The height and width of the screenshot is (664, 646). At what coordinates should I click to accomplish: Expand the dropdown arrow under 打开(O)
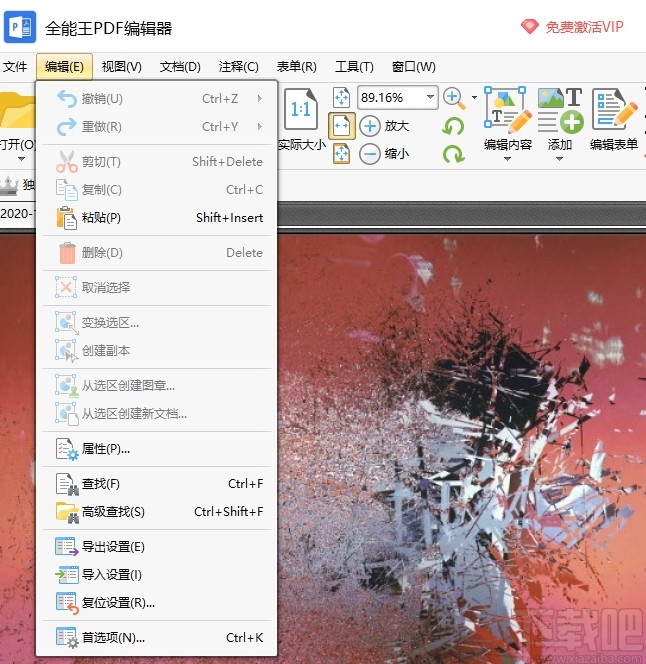(21, 159)
